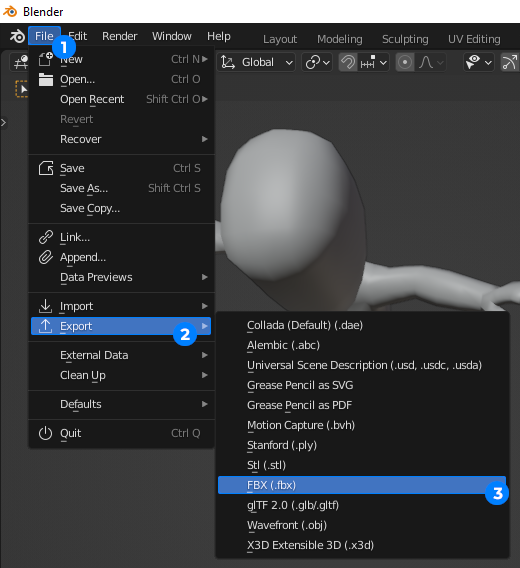This screenshot has width=520, height=568.
Task: Click the Export upload-arrow icon
Action: [x=45, y=326]
